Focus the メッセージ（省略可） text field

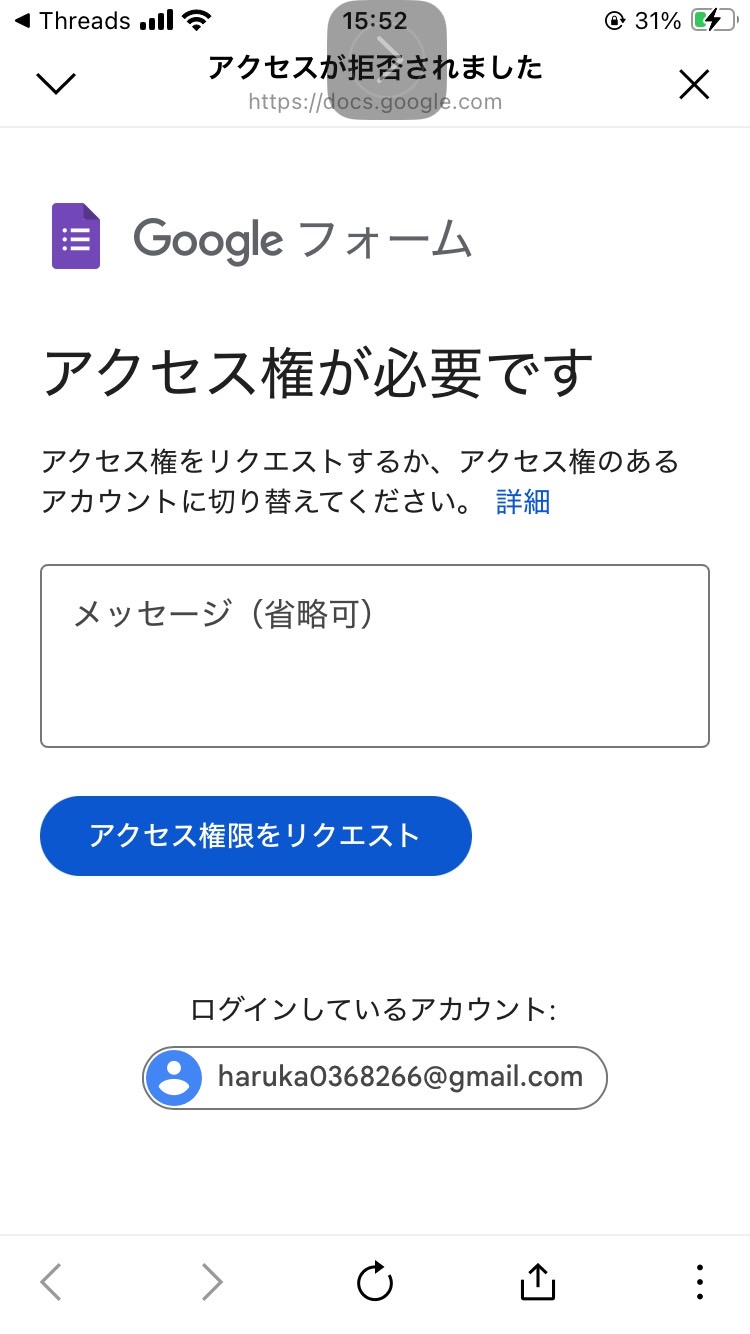pos(375,656)
